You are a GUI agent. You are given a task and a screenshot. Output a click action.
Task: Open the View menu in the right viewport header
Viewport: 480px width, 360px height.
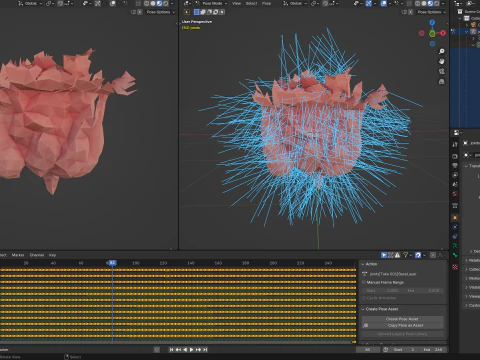(236, 3)
